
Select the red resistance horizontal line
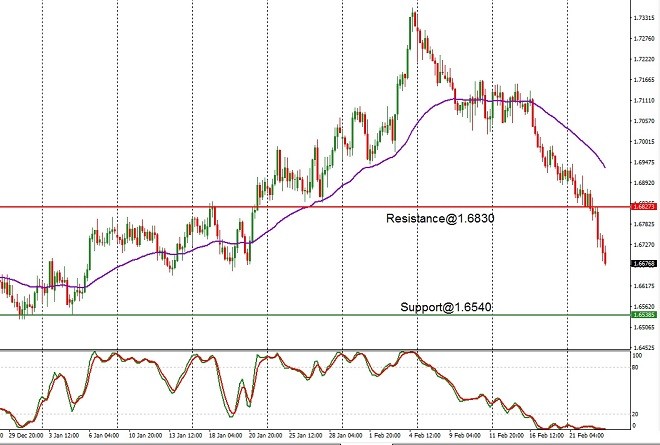click(316, 207)
